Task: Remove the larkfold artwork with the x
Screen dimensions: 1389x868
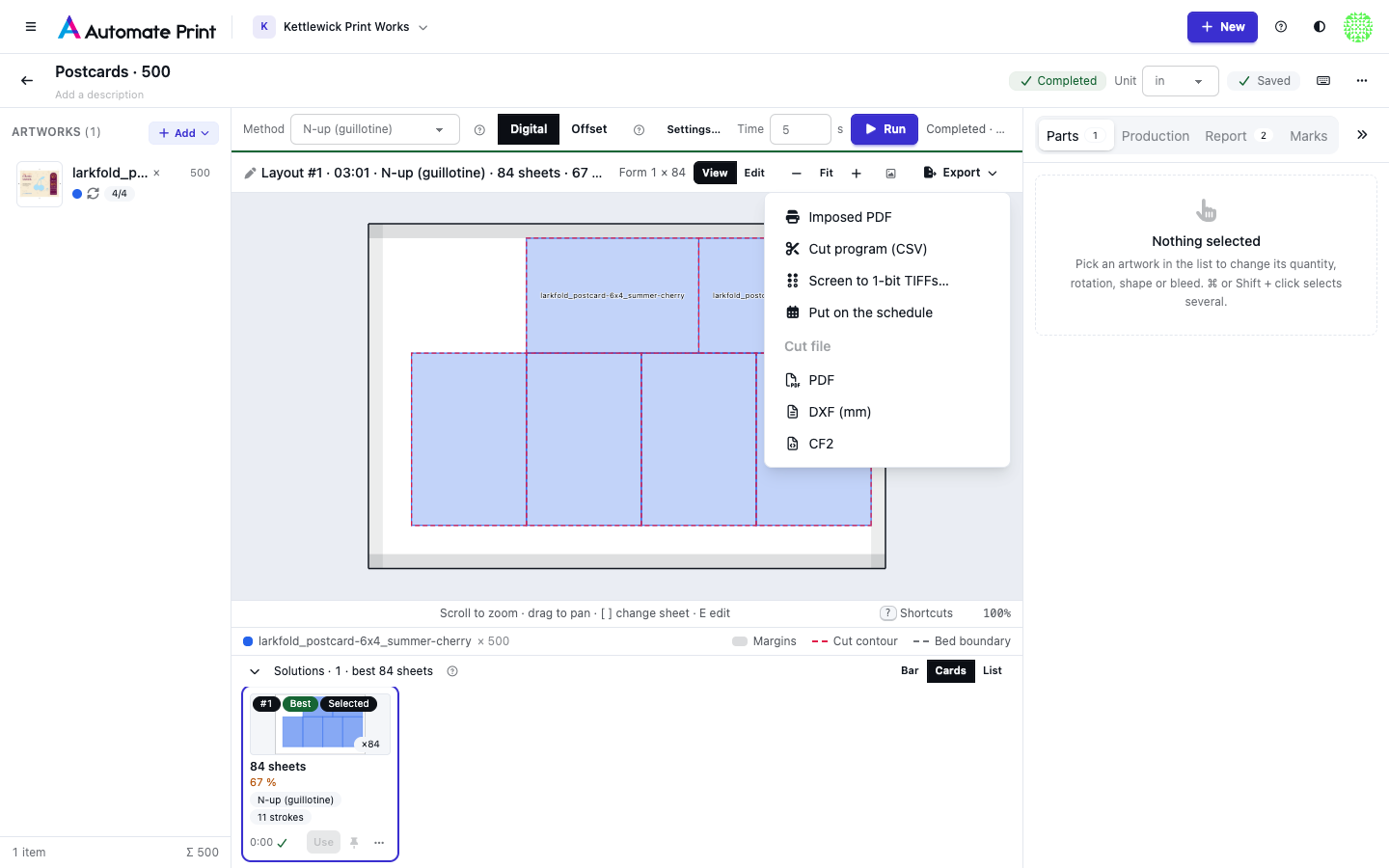Action: click(x=156, y=174)
